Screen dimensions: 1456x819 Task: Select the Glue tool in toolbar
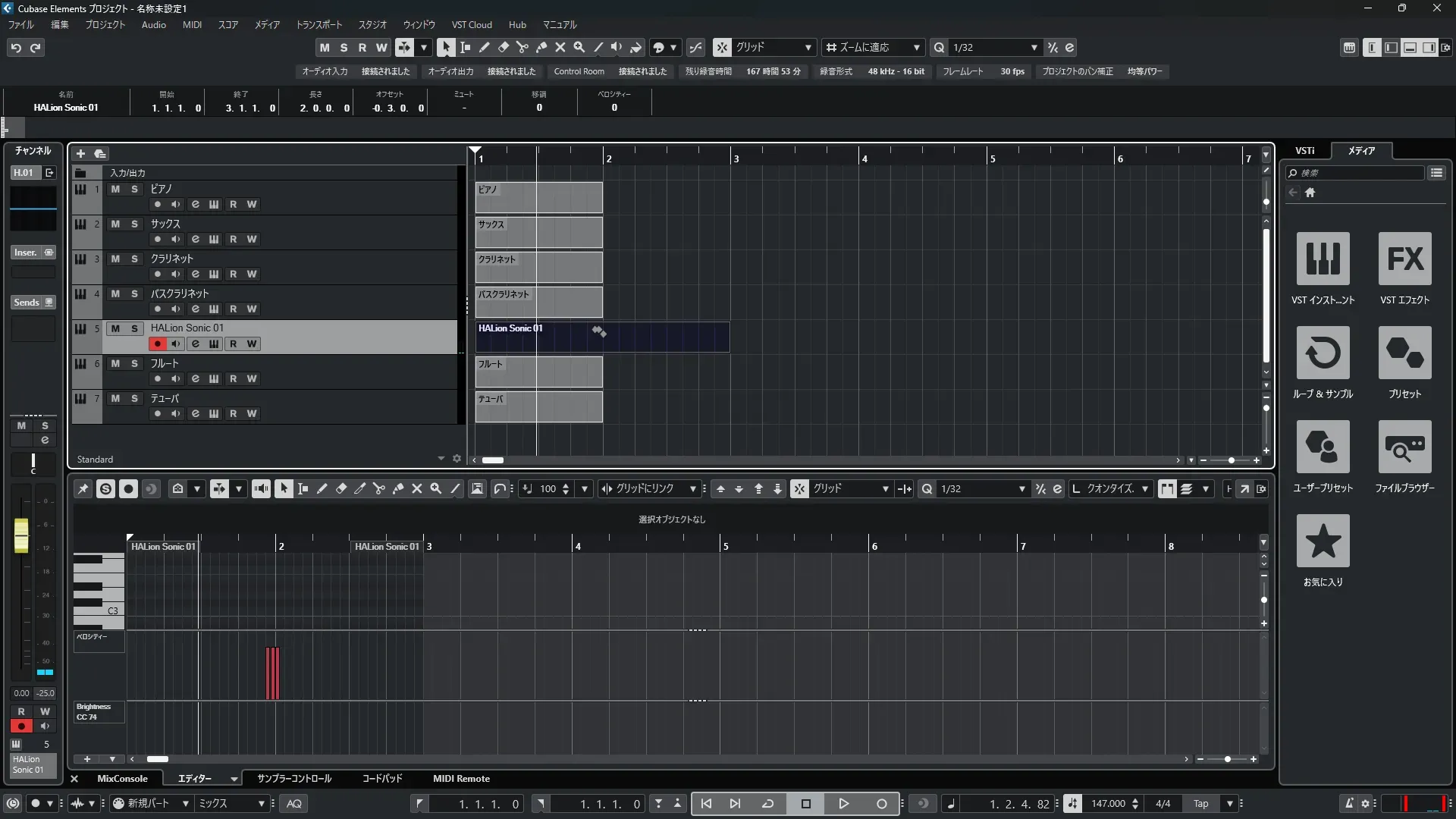coord(541,47)
